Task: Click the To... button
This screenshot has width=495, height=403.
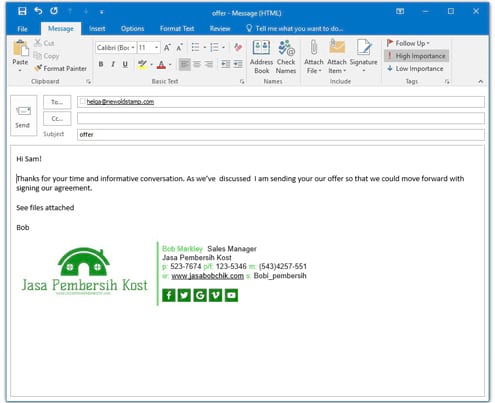Action: coord(57,102)
